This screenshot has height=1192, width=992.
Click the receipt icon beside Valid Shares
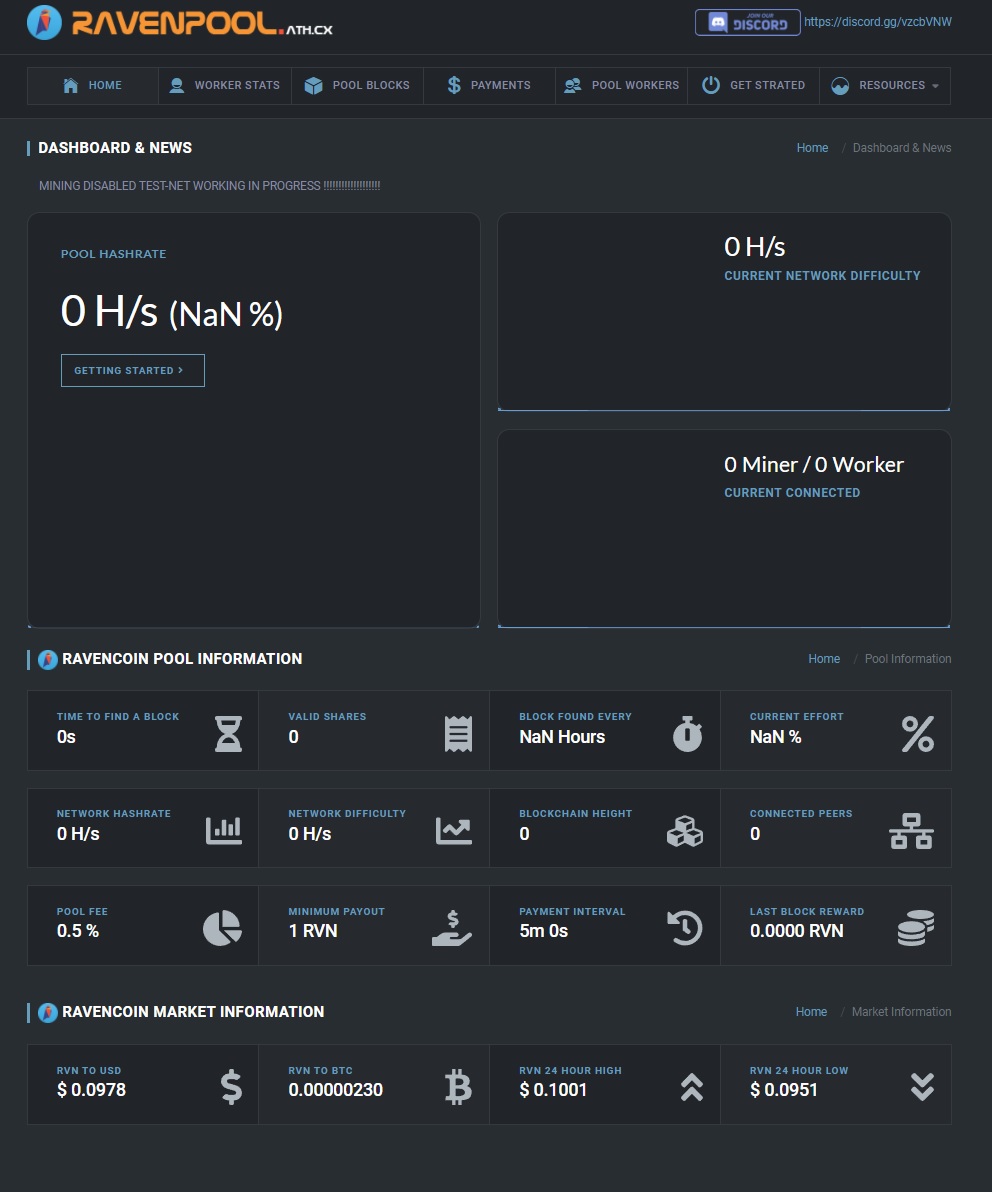coord(458,734)
